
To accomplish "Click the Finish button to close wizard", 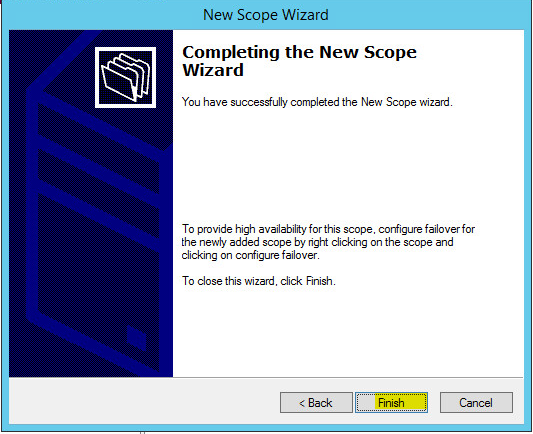I will pos(391,403).
